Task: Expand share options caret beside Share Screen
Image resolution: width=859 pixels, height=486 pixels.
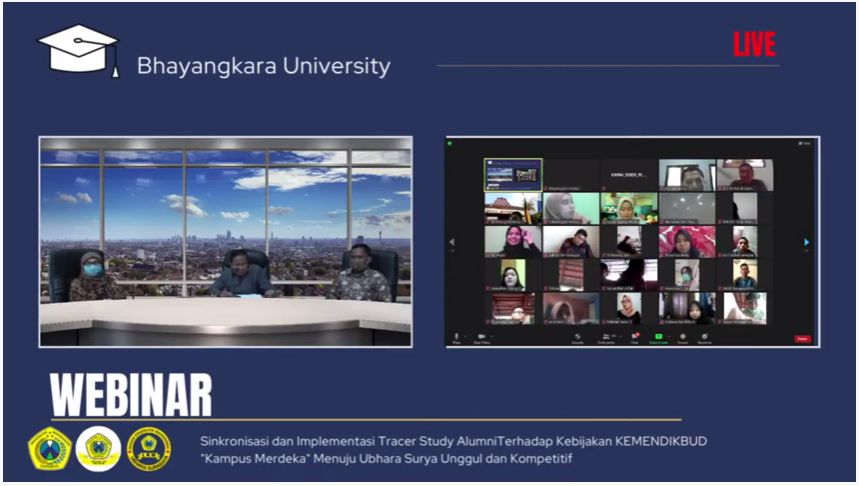Action: click(x=669, y=336)
